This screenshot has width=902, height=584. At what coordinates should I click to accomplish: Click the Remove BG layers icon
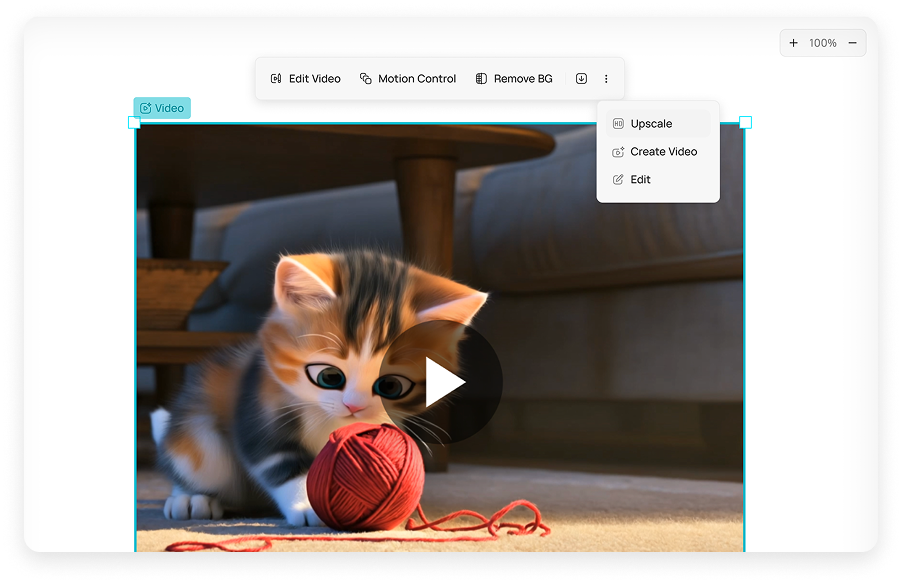click(x=481, y=79)
